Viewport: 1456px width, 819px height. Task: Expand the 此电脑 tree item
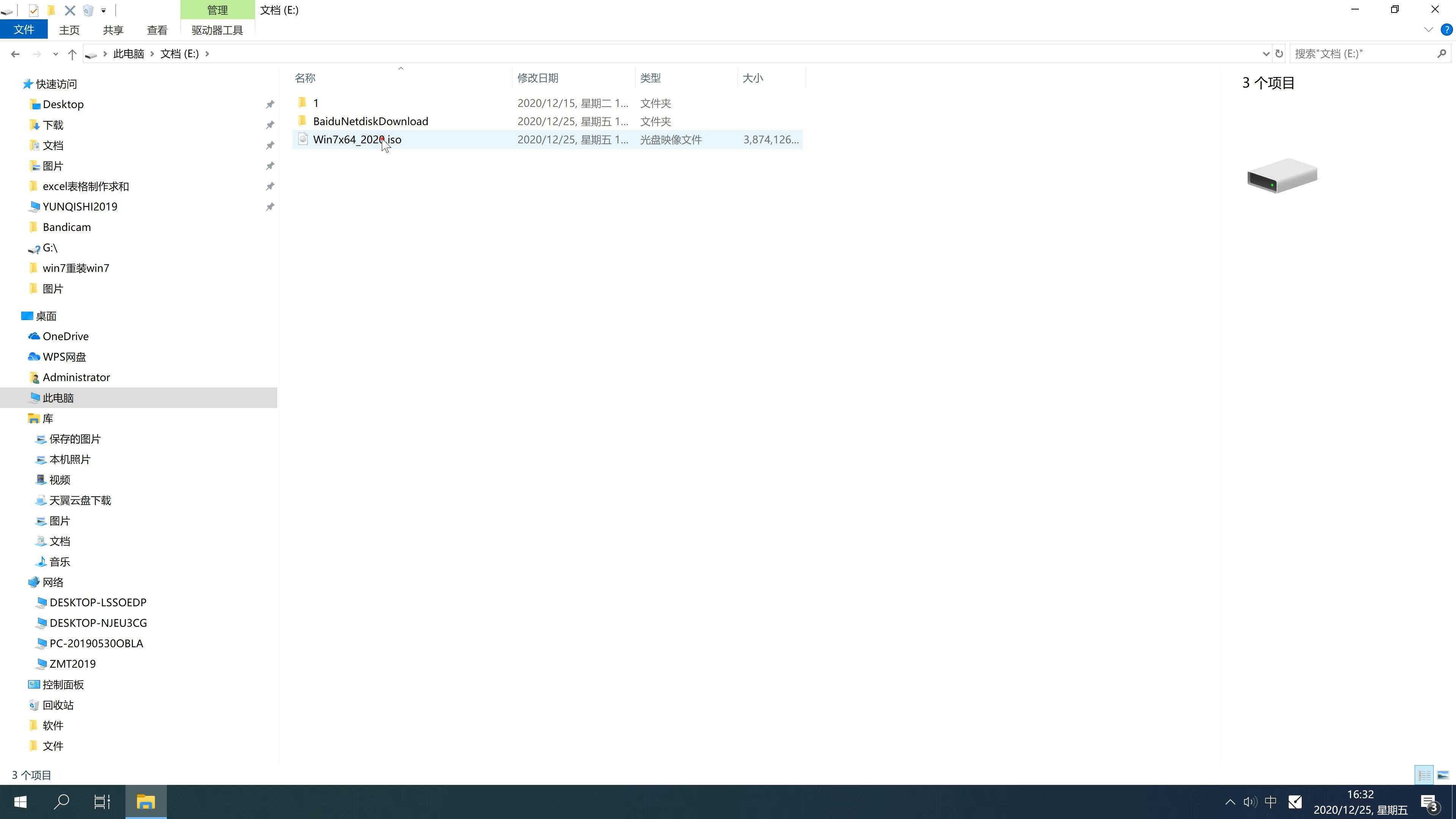click(x=17, y=397)
